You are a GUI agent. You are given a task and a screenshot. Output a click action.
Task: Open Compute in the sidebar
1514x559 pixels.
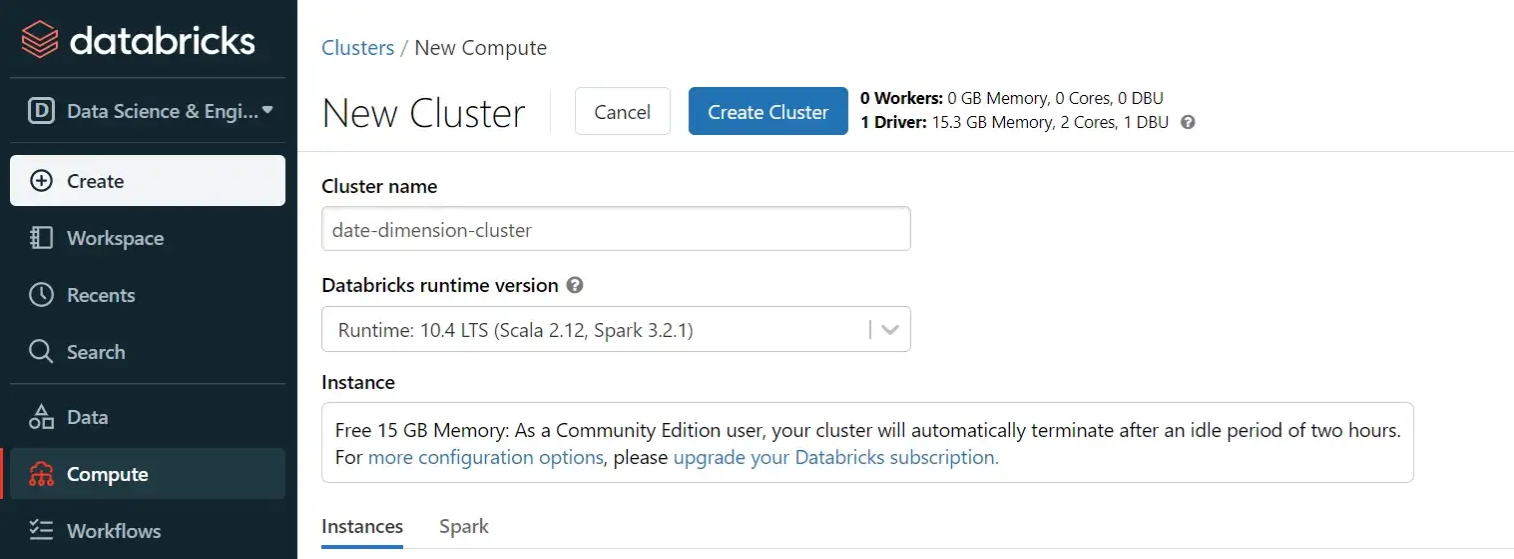pos(148,474)
